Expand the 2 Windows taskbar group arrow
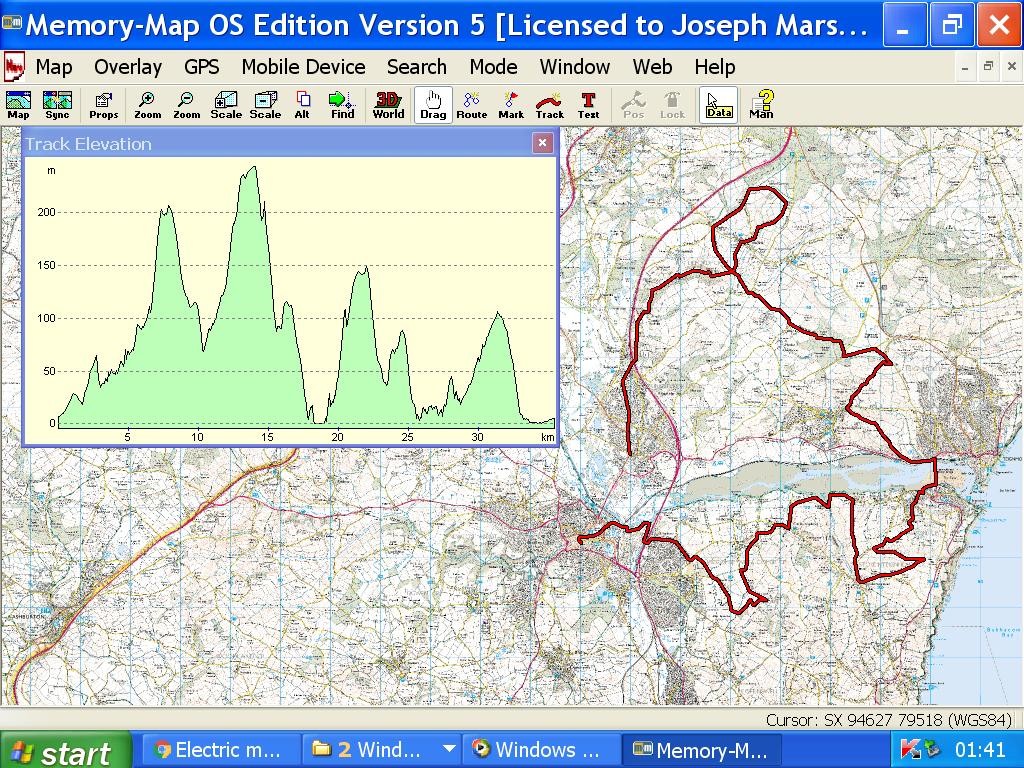Screen dimensions: 1024x768 pyautogui.click(x=449, y=749)
